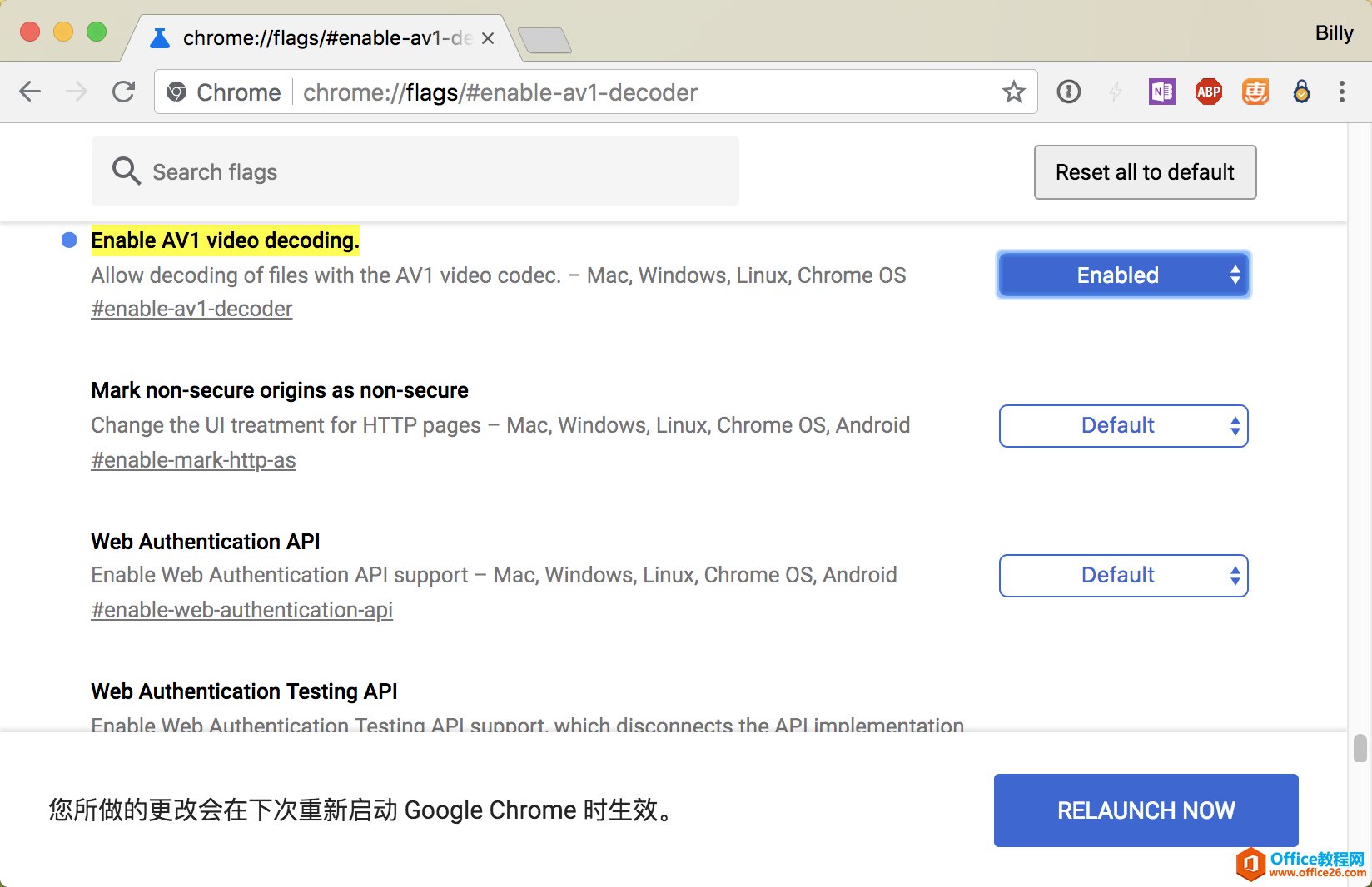
Task: Close the chrome://flags tab
Action: pyautogui.click(x=488, y=38)
